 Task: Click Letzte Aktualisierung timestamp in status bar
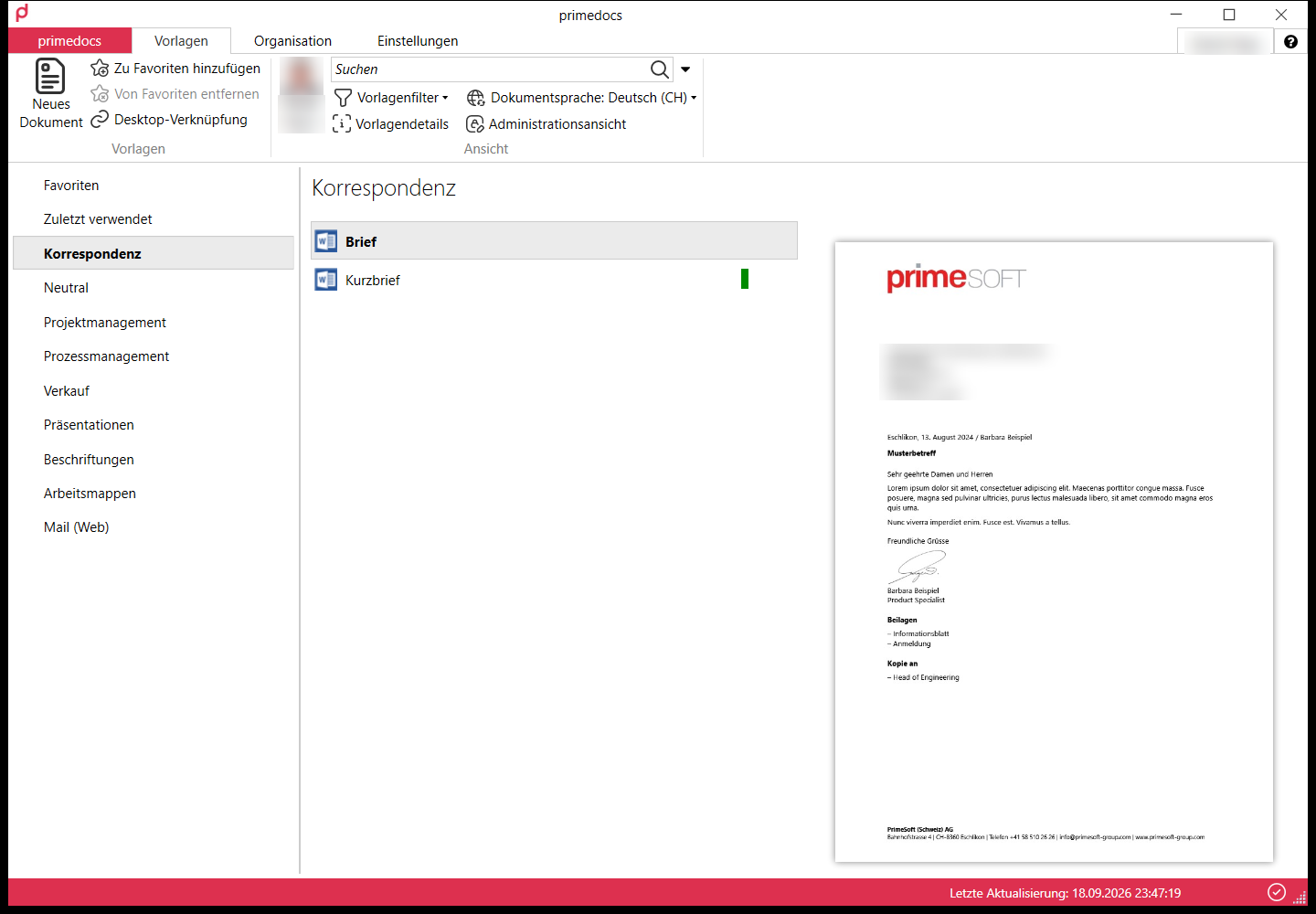[x=1065, y=893]
